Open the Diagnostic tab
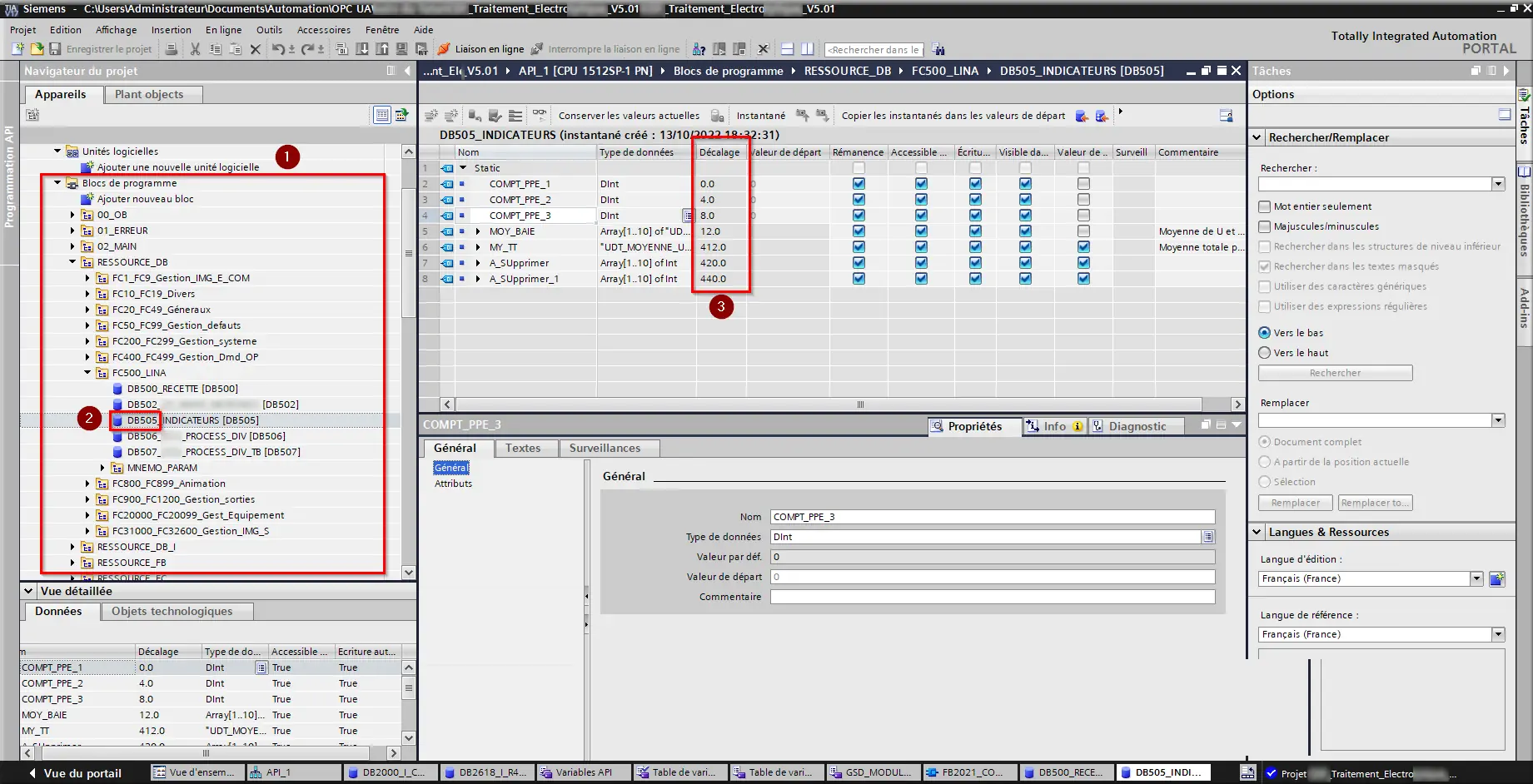The image size is (1533, 784). (1137, 426)
